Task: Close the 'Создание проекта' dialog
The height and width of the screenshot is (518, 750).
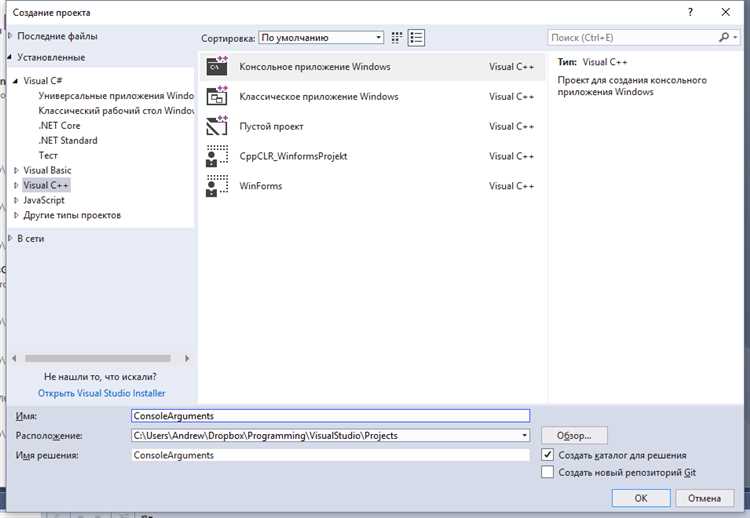Action: (x=725, y=12)
